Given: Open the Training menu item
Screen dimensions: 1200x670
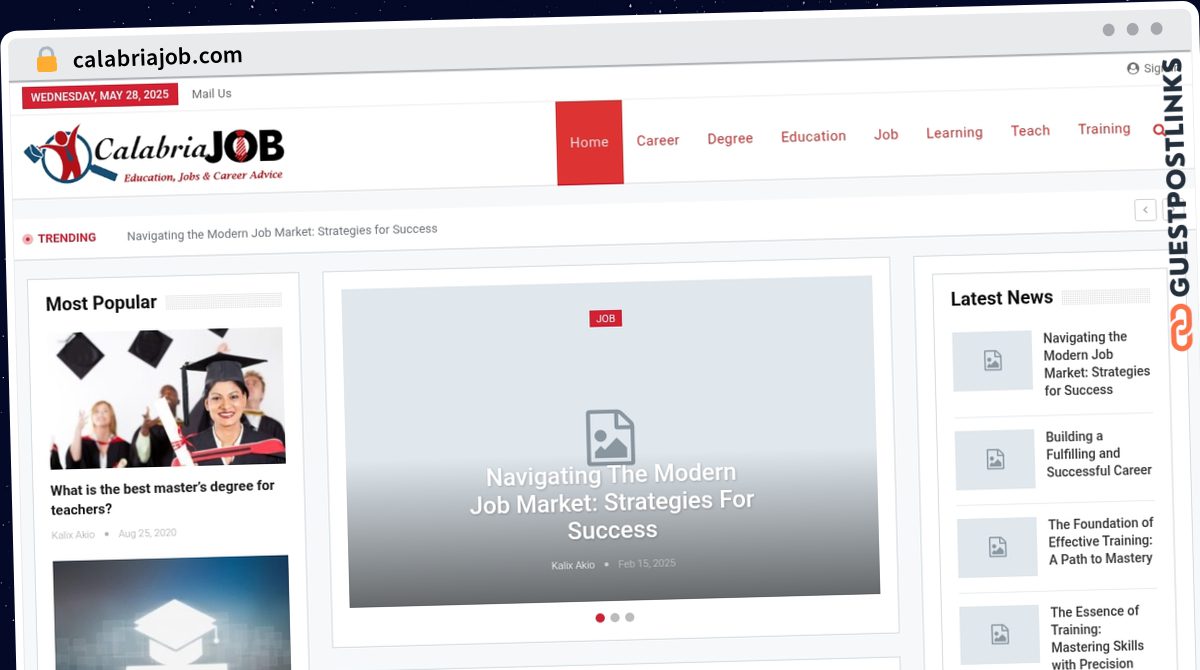Looking at the screenshot, I should click(x=1104, y=128).
